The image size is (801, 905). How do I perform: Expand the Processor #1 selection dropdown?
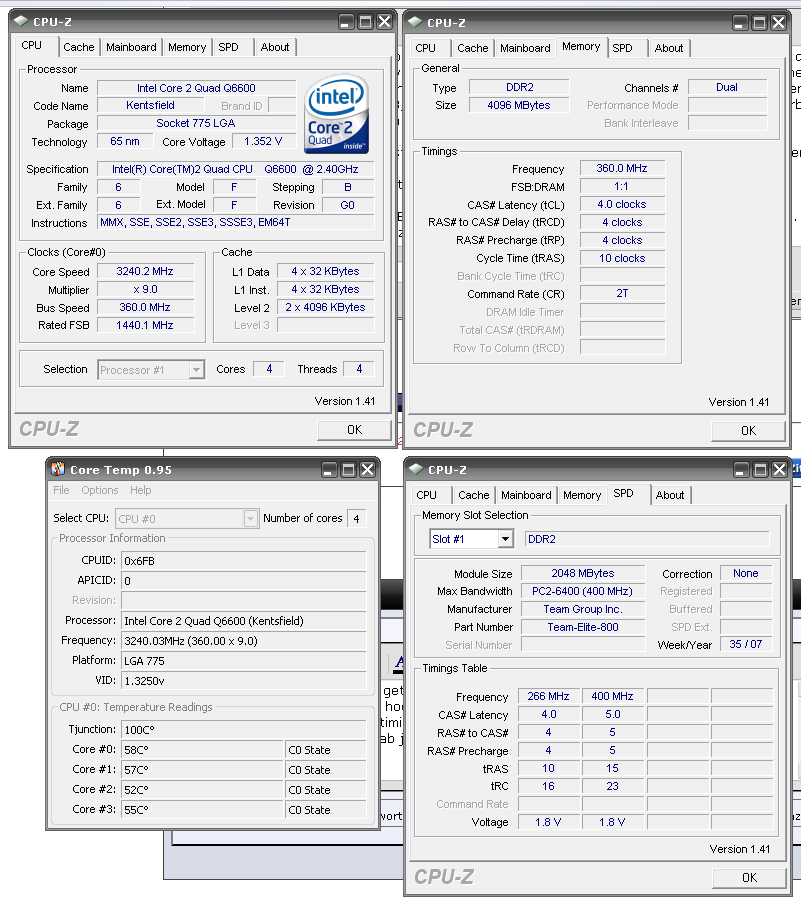point(196,369)
